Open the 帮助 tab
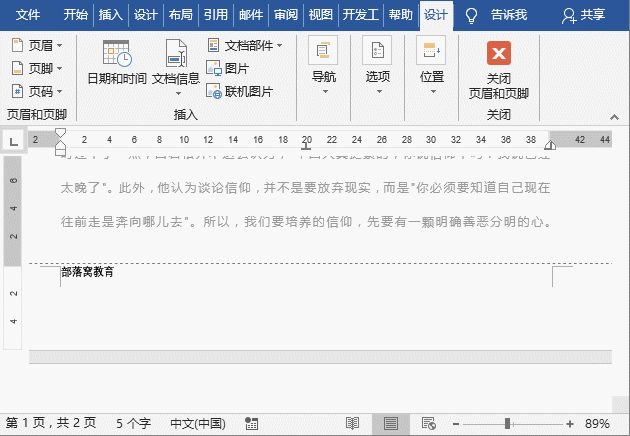 tap(401, 15)
